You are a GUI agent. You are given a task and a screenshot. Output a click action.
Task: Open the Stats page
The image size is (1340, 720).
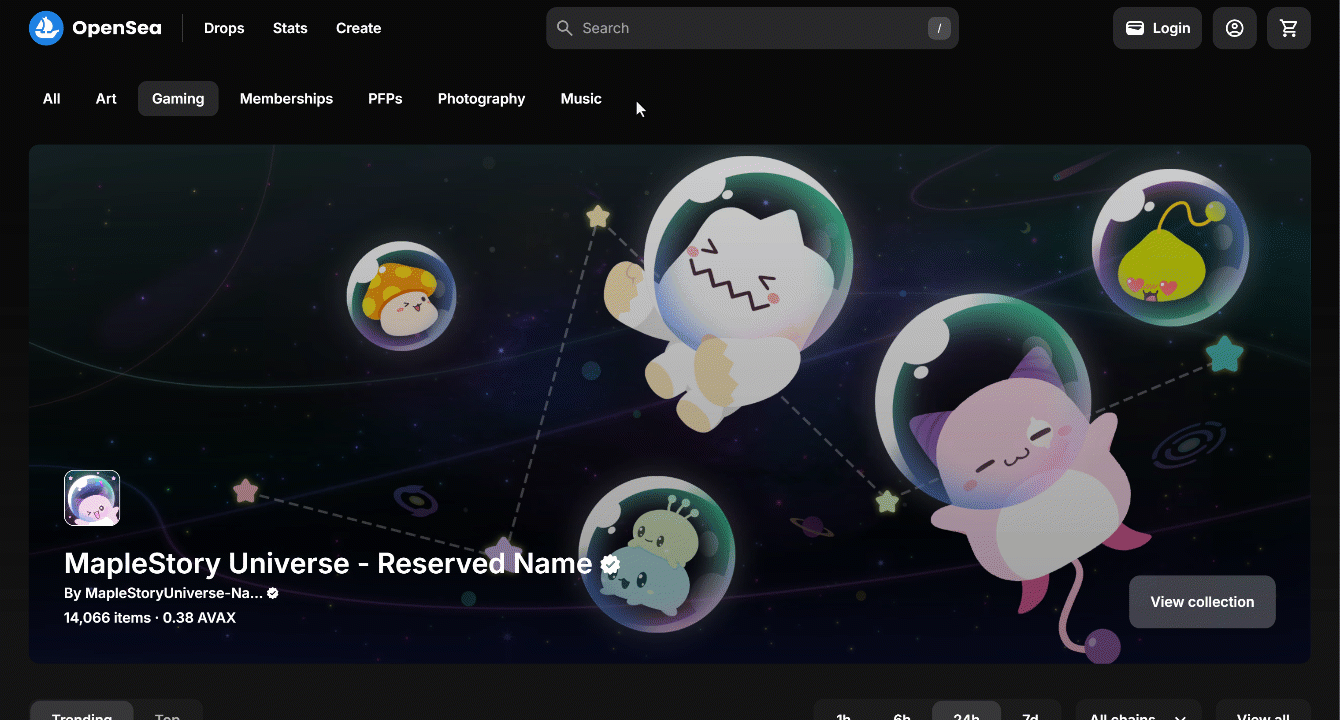tap(290, 28)
